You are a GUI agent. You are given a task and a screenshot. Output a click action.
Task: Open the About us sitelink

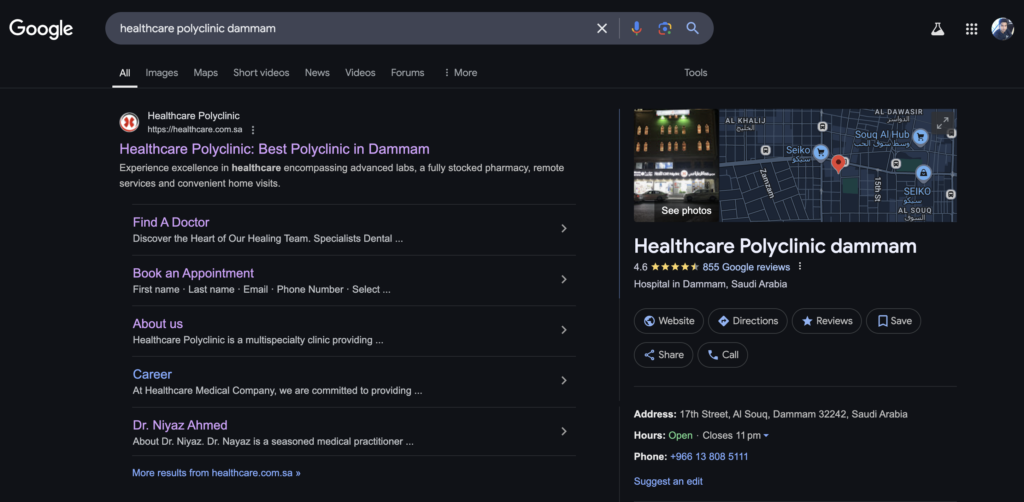point(158,324)
